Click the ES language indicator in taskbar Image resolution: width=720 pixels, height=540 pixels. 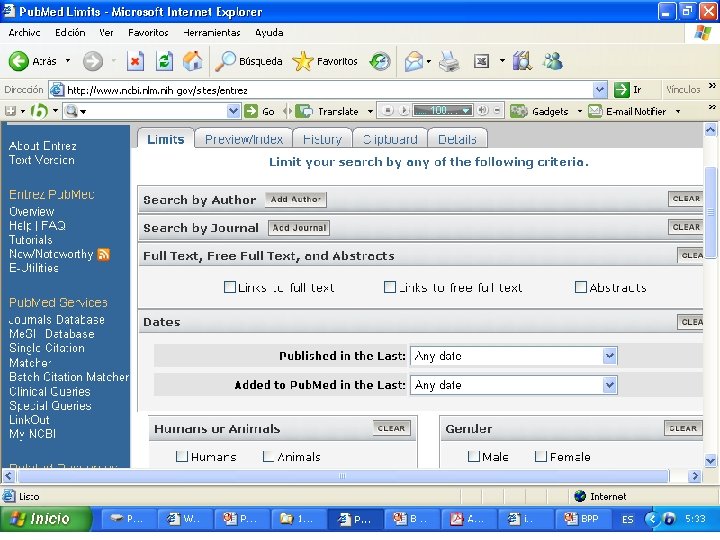coord(627,519)
